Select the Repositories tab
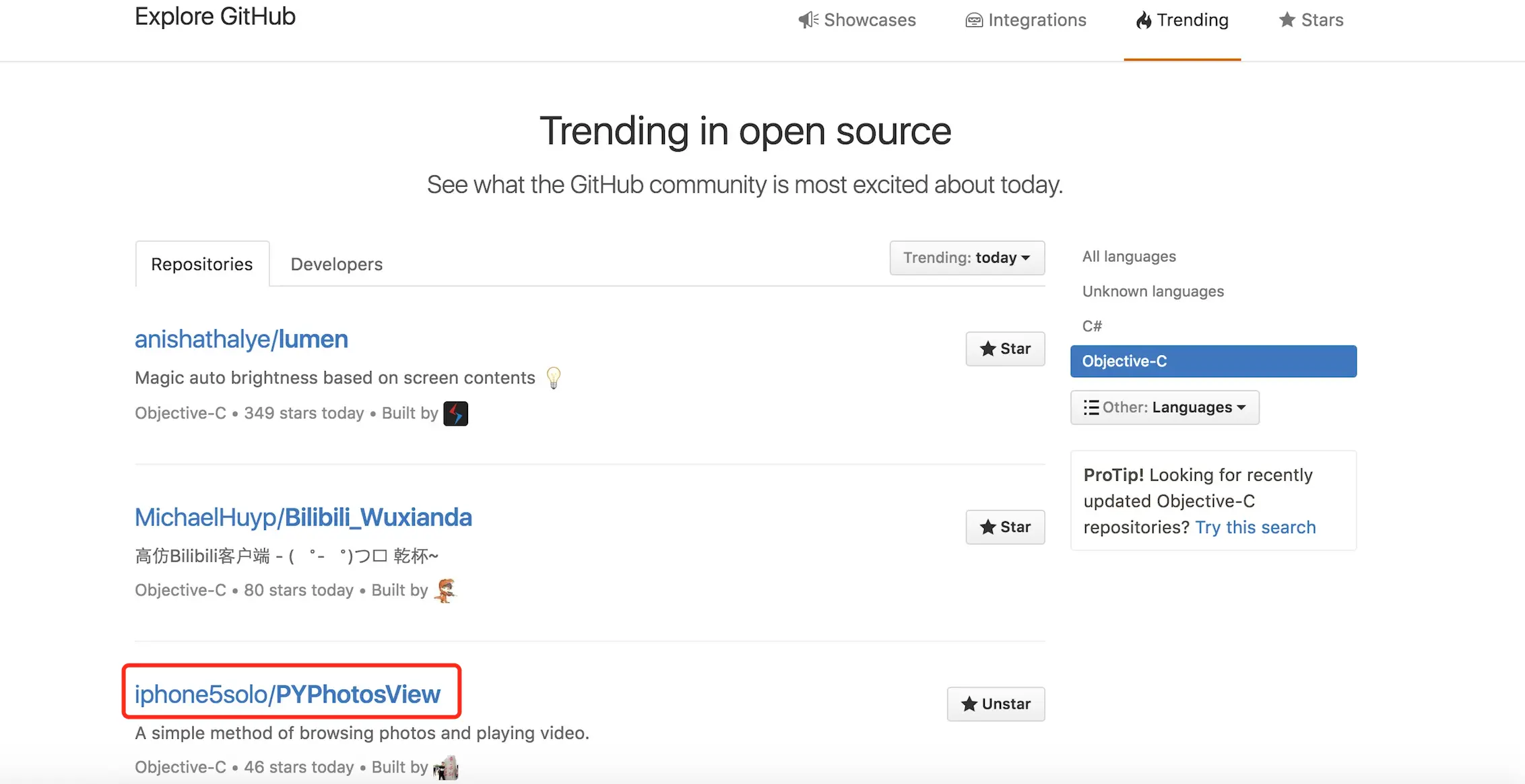The width and height of the screenshot is (1525, 784). pos(202,264)
